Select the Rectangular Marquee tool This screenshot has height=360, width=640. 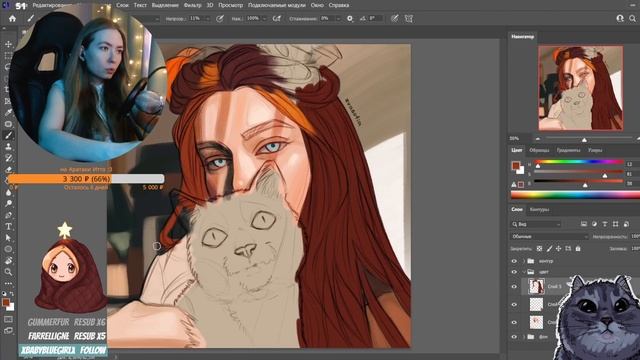coord(8,56)
